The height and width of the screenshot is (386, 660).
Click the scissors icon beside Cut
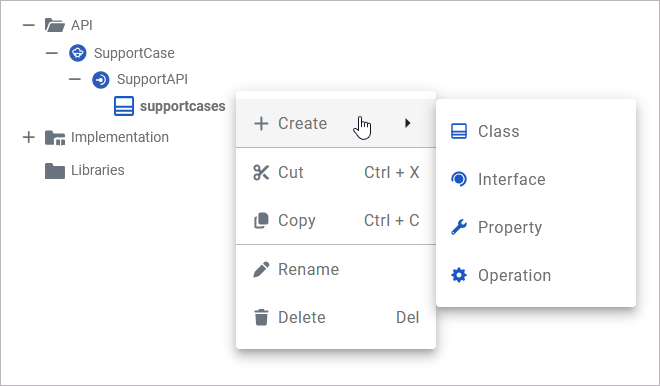261,173
